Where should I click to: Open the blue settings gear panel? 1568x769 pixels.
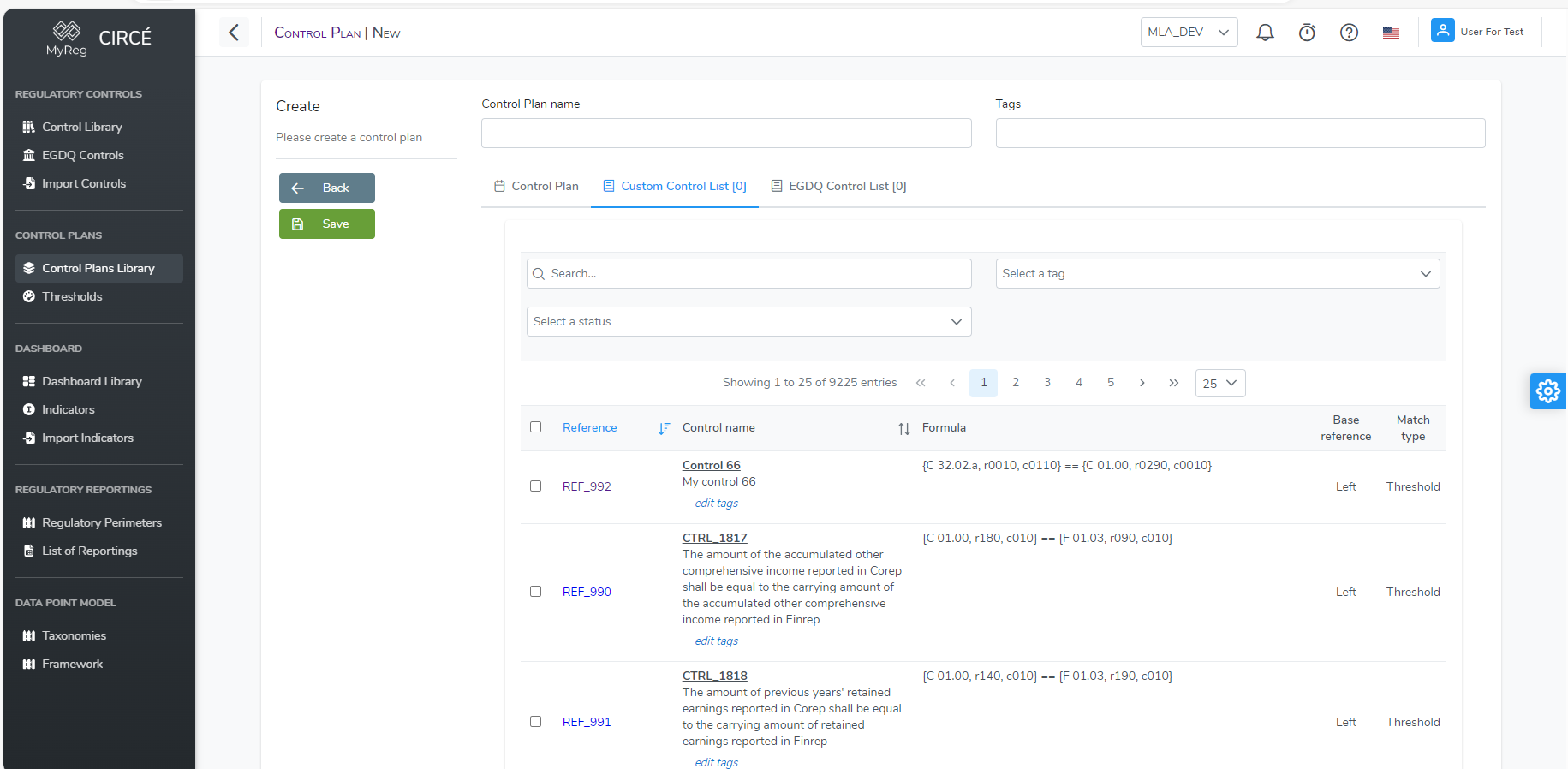tap(1547, 391)
